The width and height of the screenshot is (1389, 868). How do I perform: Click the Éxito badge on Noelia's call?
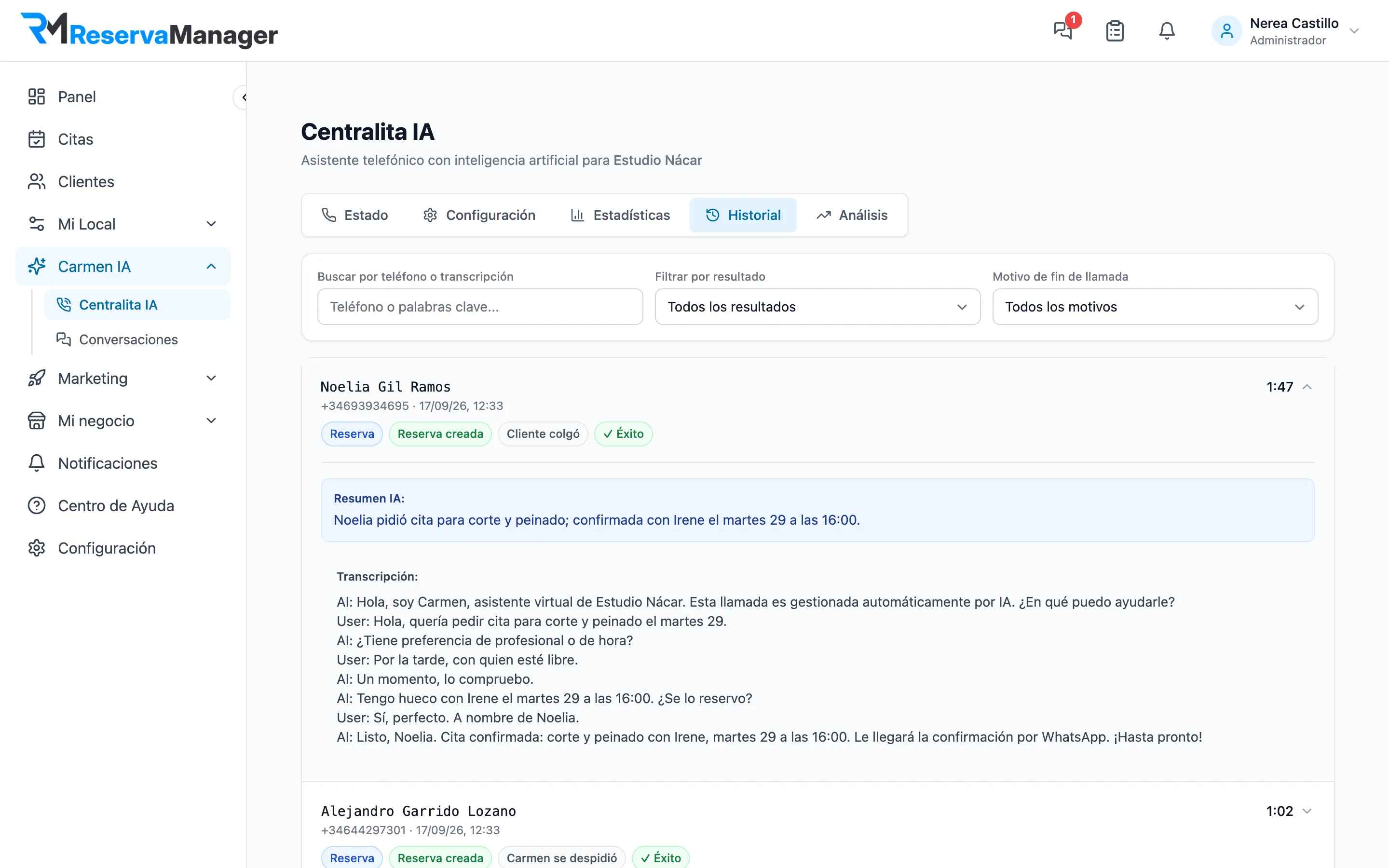[623, 434]
